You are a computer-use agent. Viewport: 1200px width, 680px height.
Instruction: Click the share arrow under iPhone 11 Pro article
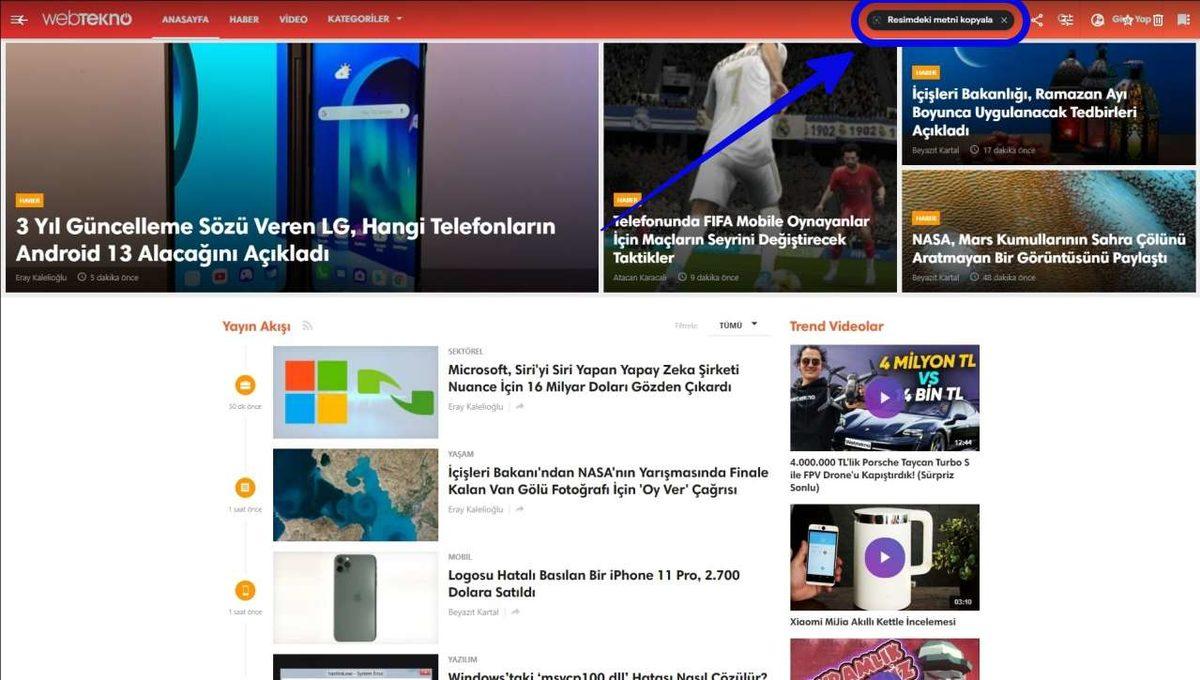click(516, 612)
